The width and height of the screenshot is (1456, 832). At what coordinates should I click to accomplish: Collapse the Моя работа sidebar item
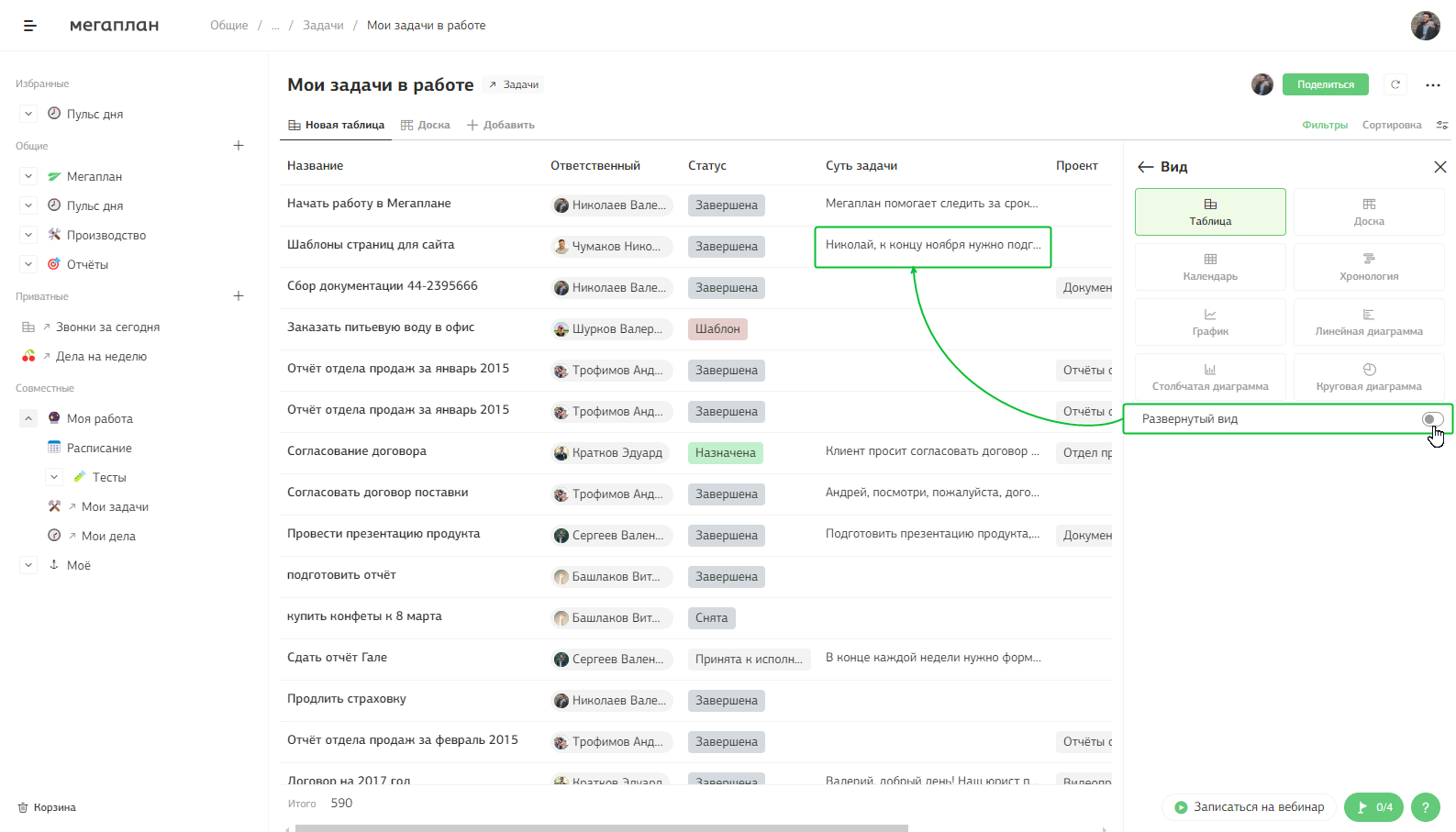[x=28, y=418]
